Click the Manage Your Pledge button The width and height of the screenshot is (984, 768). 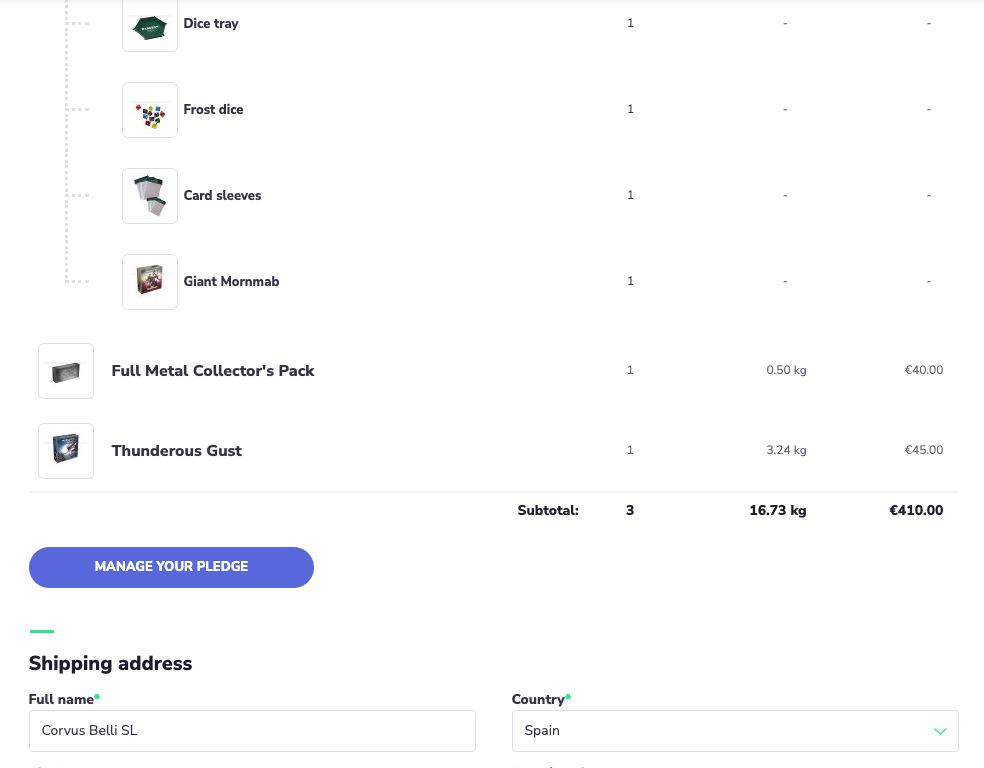[x=171, y=567]
